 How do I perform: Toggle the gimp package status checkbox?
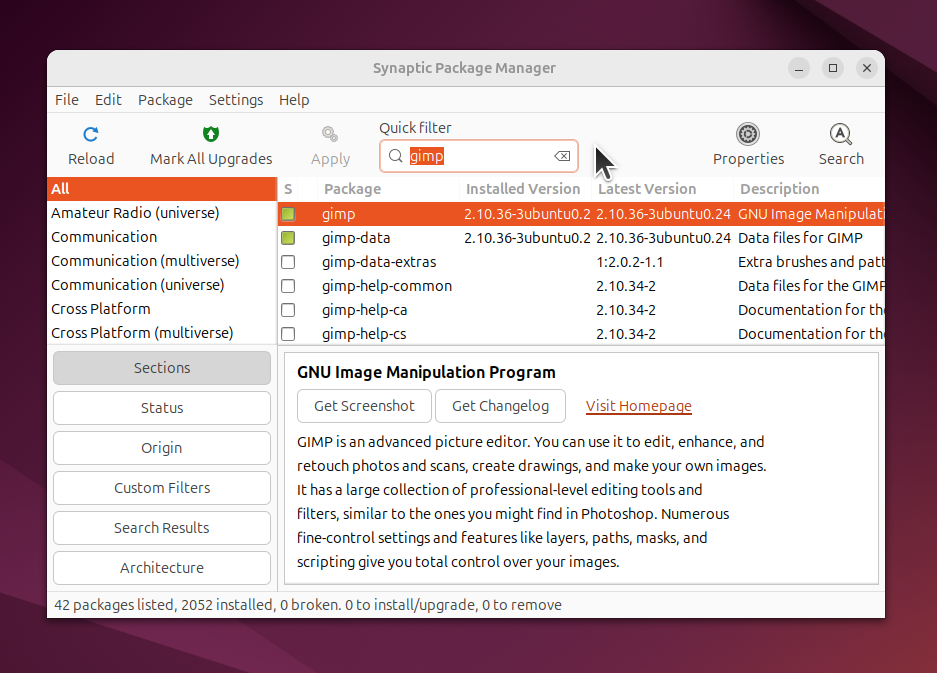288,214
